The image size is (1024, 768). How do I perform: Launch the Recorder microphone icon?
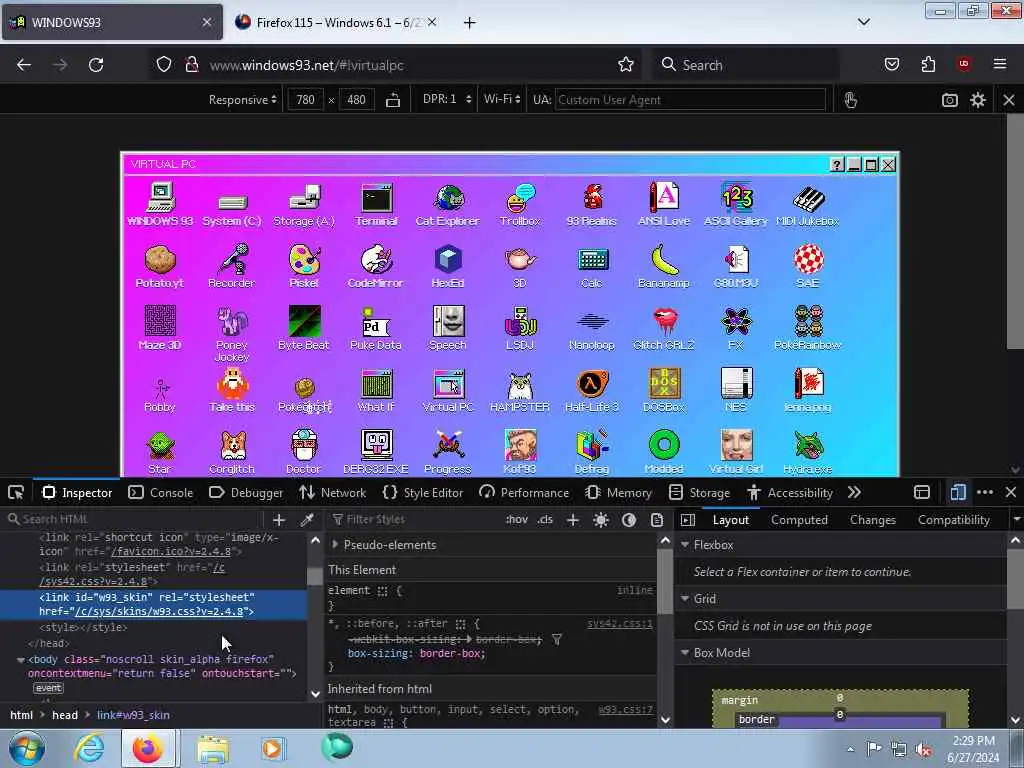point(232,266)
